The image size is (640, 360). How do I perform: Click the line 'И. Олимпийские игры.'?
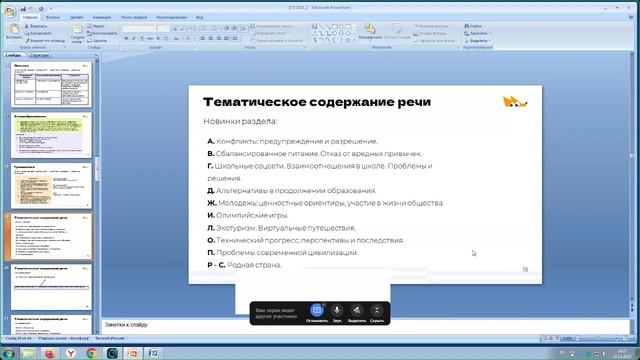coord(248,215)
